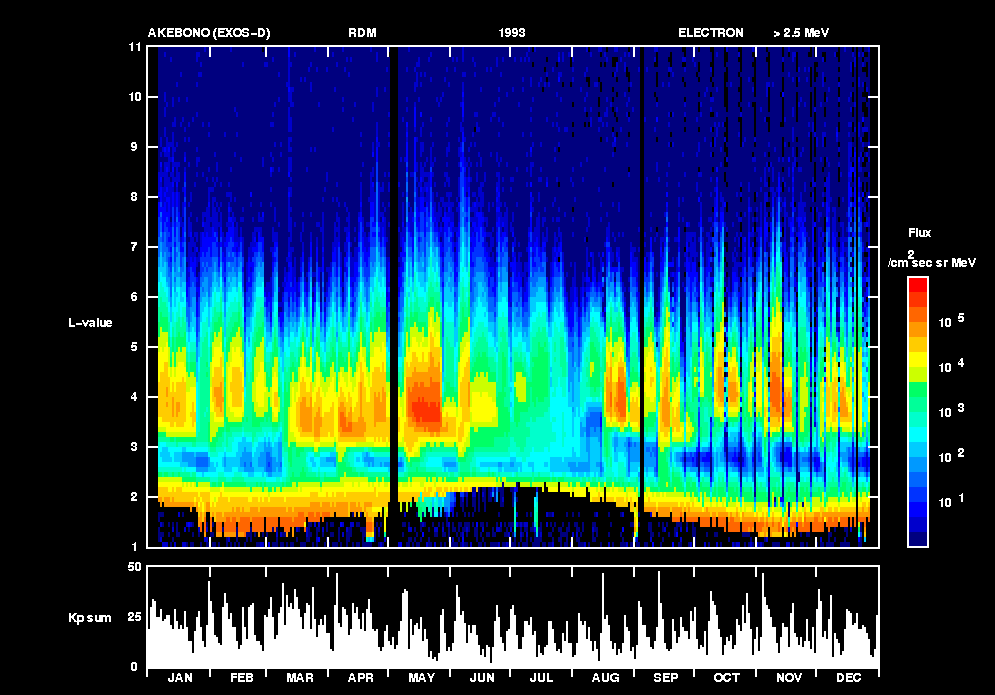The image size is (995, 695).
Task: Click the 11 tick on the L-value axis
Action: [x=135, y=47]
